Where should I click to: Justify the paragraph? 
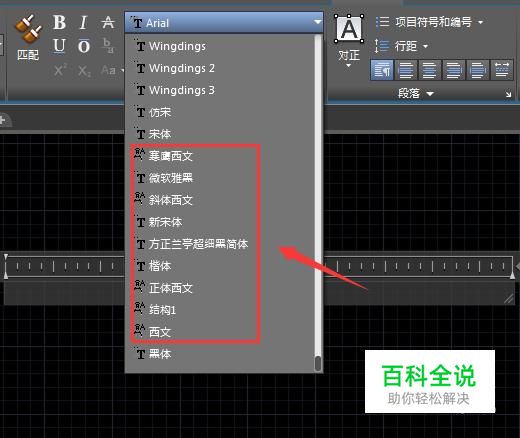coord(478,70)
